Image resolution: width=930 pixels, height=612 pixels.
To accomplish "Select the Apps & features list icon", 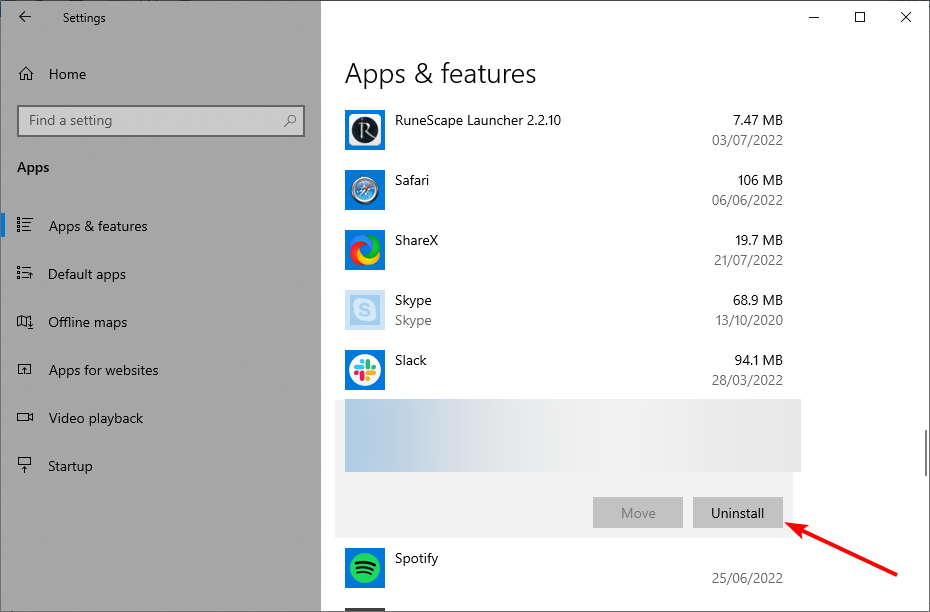I will (24, 225).
